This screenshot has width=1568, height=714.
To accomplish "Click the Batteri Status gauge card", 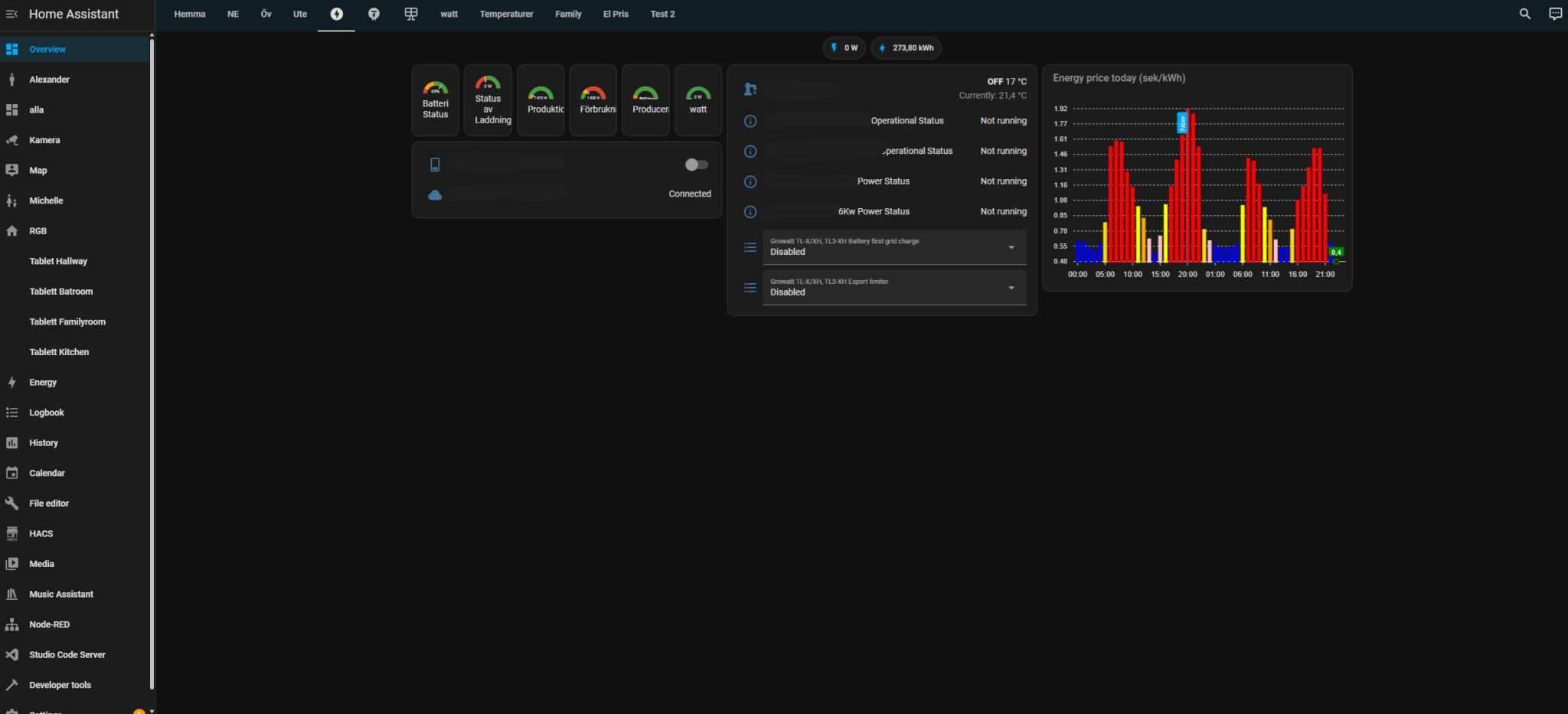I will 436,100.
